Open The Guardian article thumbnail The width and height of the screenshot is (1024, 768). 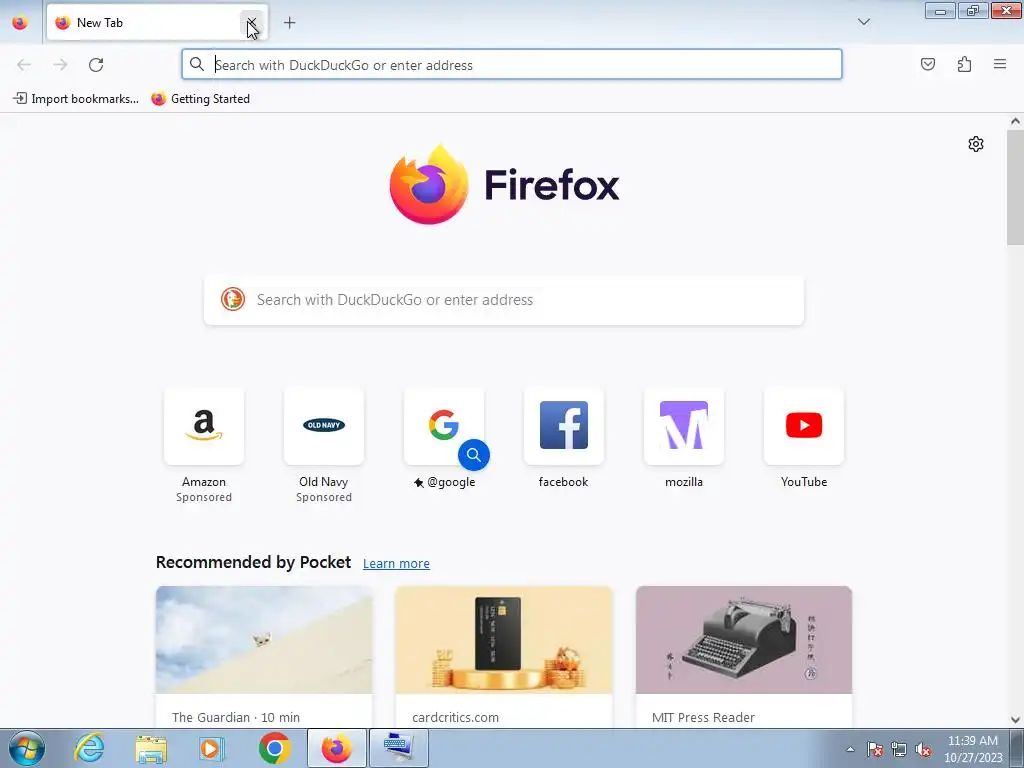click(x=264, y=640)
